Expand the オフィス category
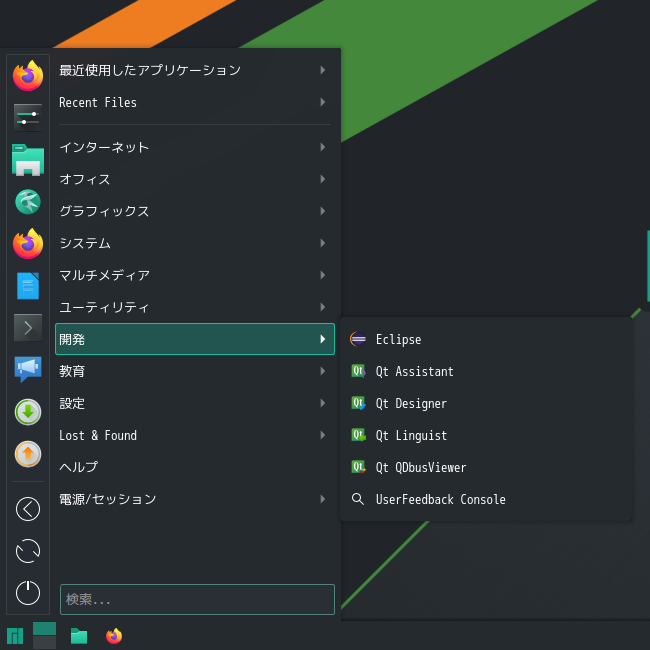 pos(195,179)
